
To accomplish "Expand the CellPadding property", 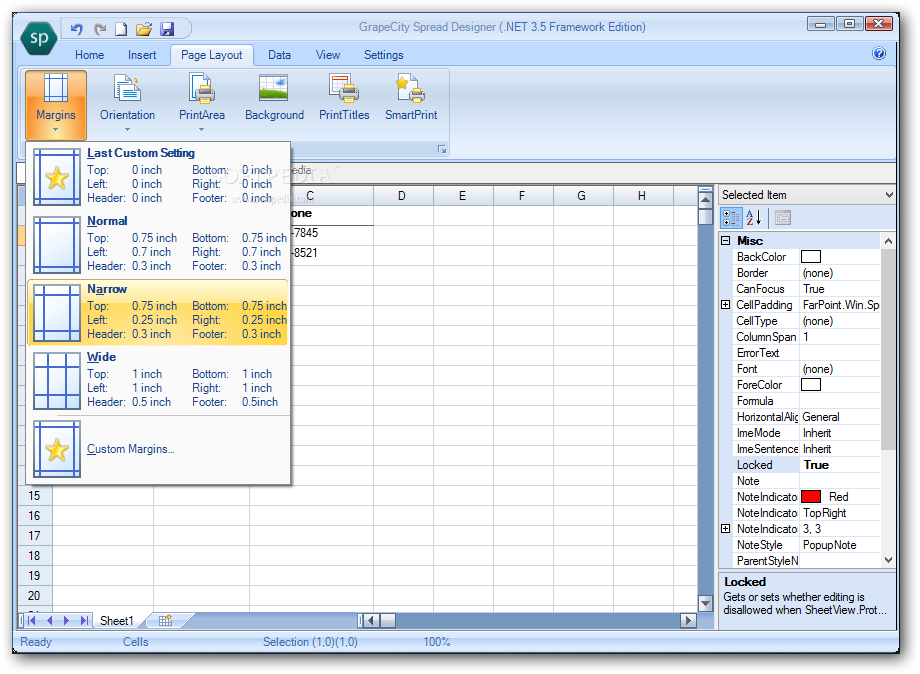I will tap(726, 304).
